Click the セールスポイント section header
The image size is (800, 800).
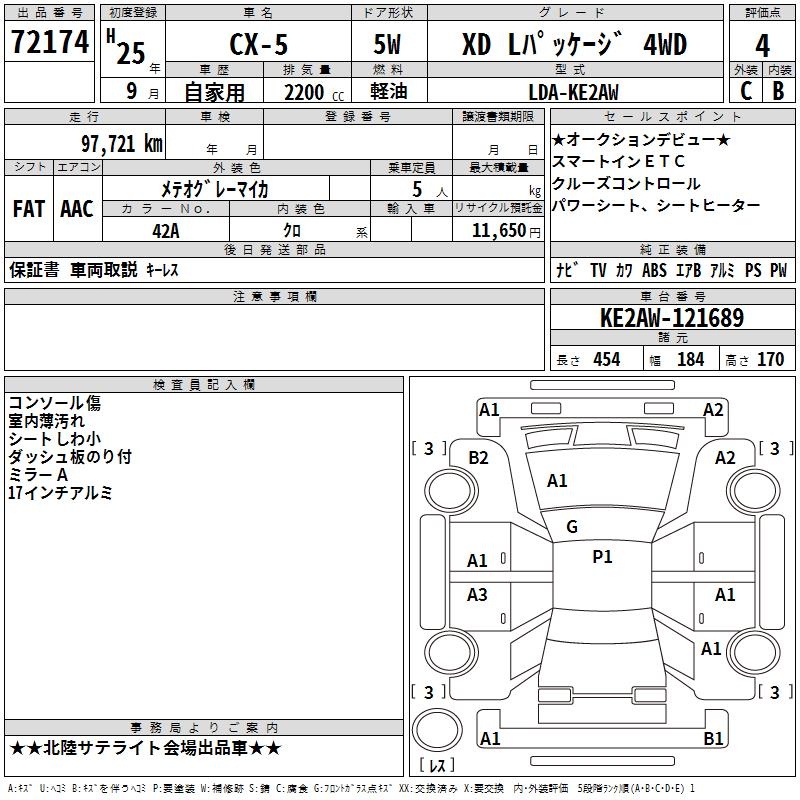(x=672, y=116)
